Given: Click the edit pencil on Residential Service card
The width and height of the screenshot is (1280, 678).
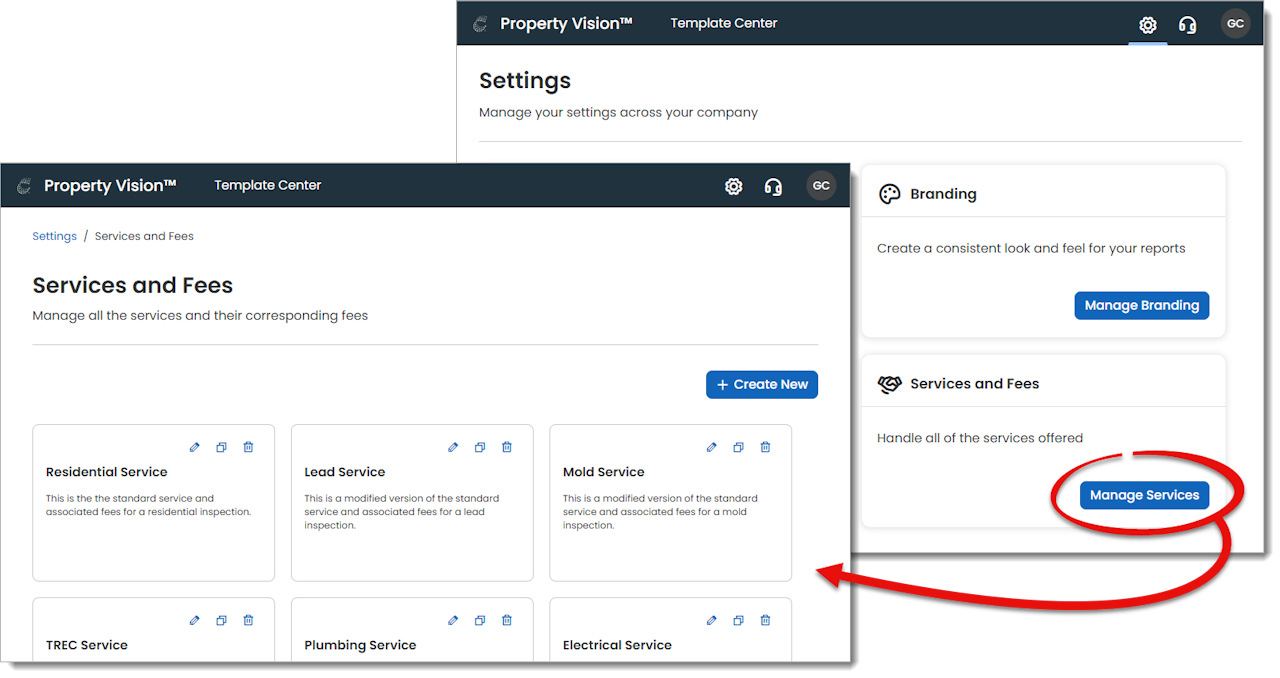Looking at the screenshot, I should [195, 447].
